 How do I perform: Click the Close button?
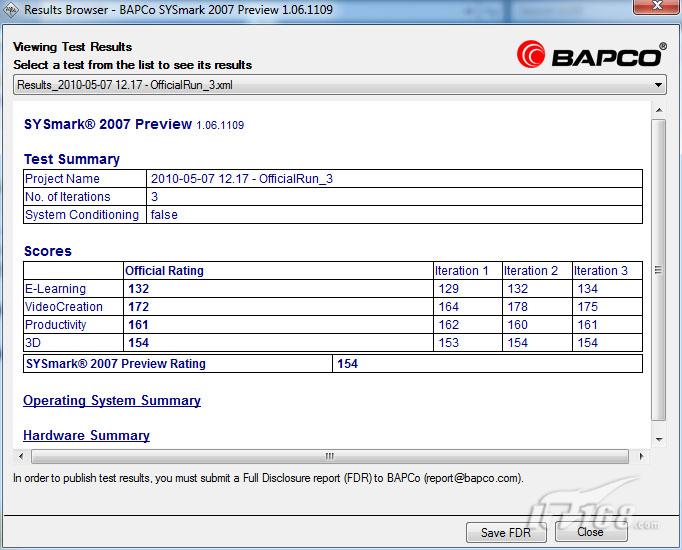[590, 532]
